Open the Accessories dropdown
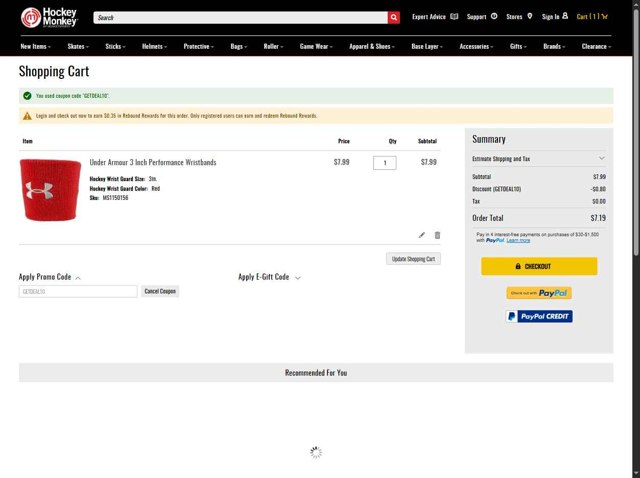640x478 pixels. (476, 47)
